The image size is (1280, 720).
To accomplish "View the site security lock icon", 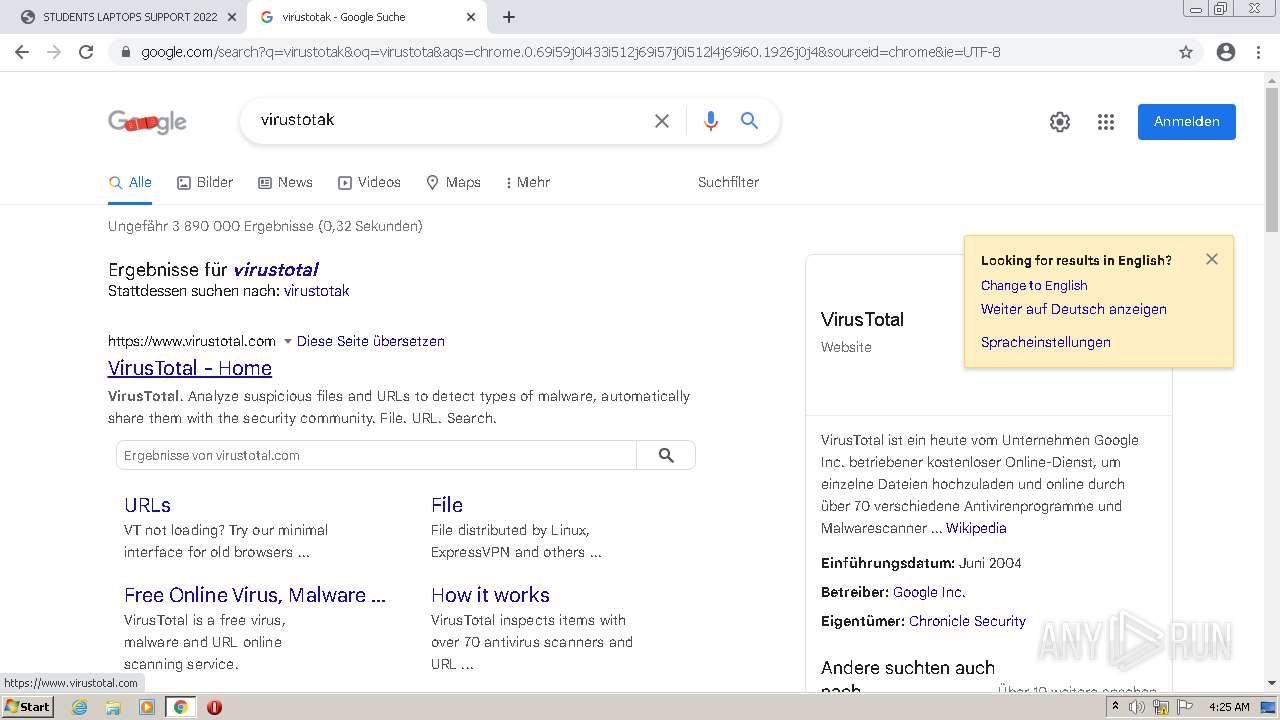I will (x=125, y=52).
